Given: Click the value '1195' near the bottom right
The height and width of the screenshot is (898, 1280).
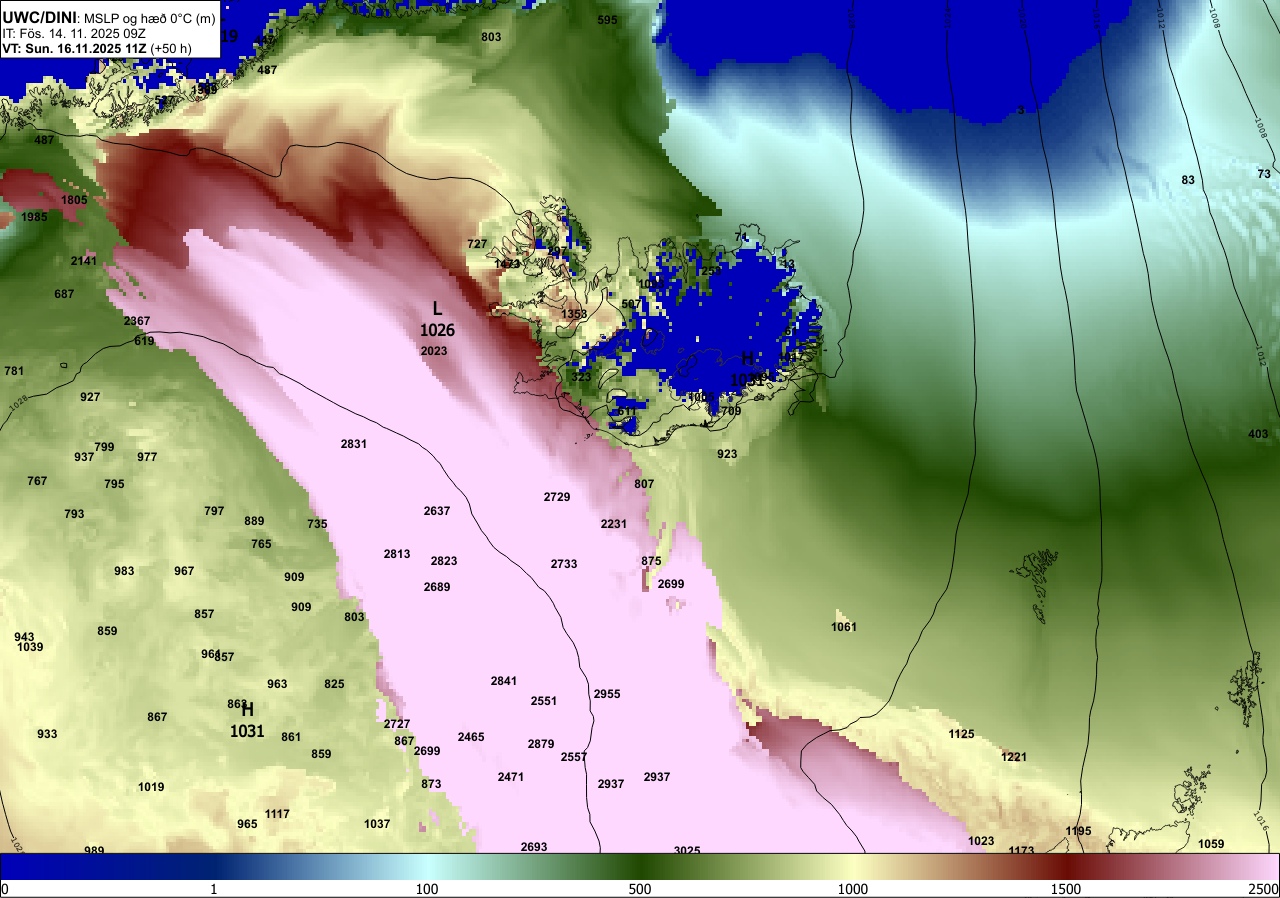Looking at the screenshot, I should (1078, 831).
